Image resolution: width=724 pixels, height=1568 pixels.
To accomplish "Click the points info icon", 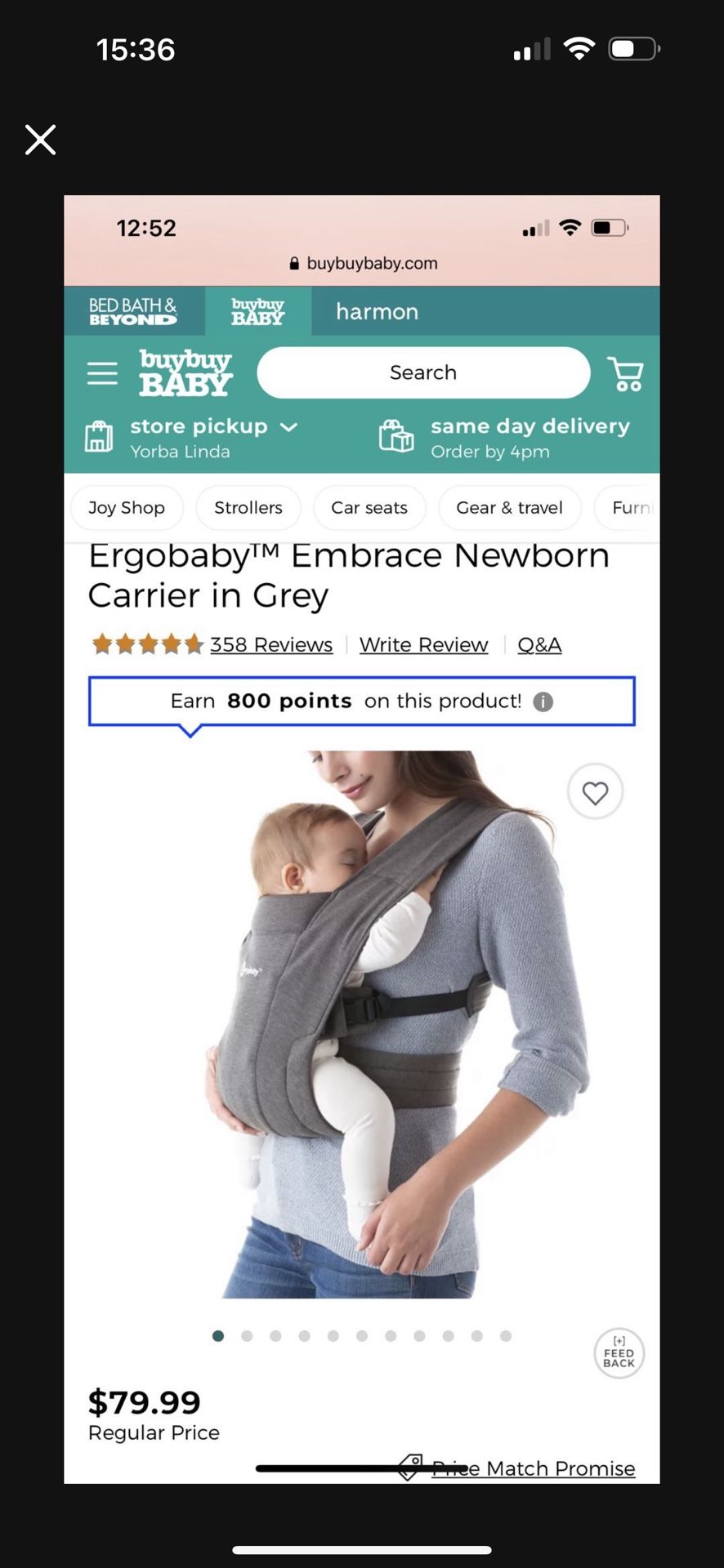I will 543,702.
